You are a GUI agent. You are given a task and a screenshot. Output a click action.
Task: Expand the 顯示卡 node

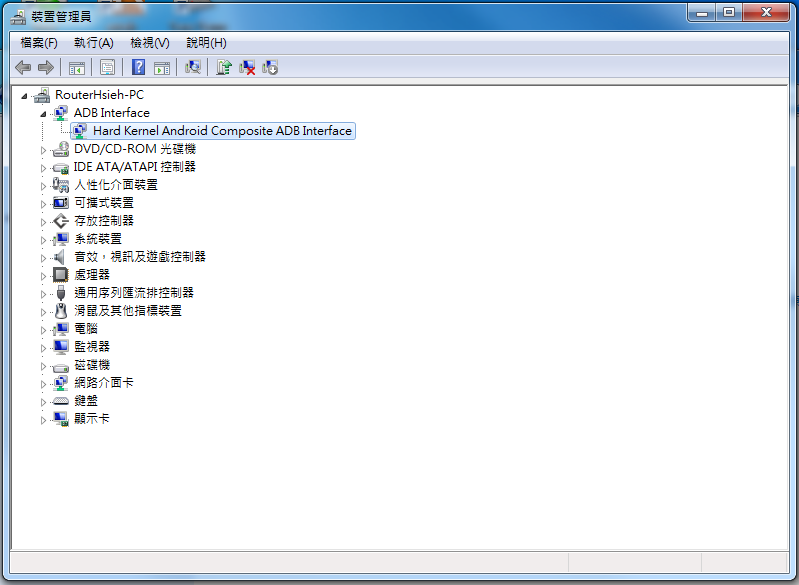[x=43, y=420]
